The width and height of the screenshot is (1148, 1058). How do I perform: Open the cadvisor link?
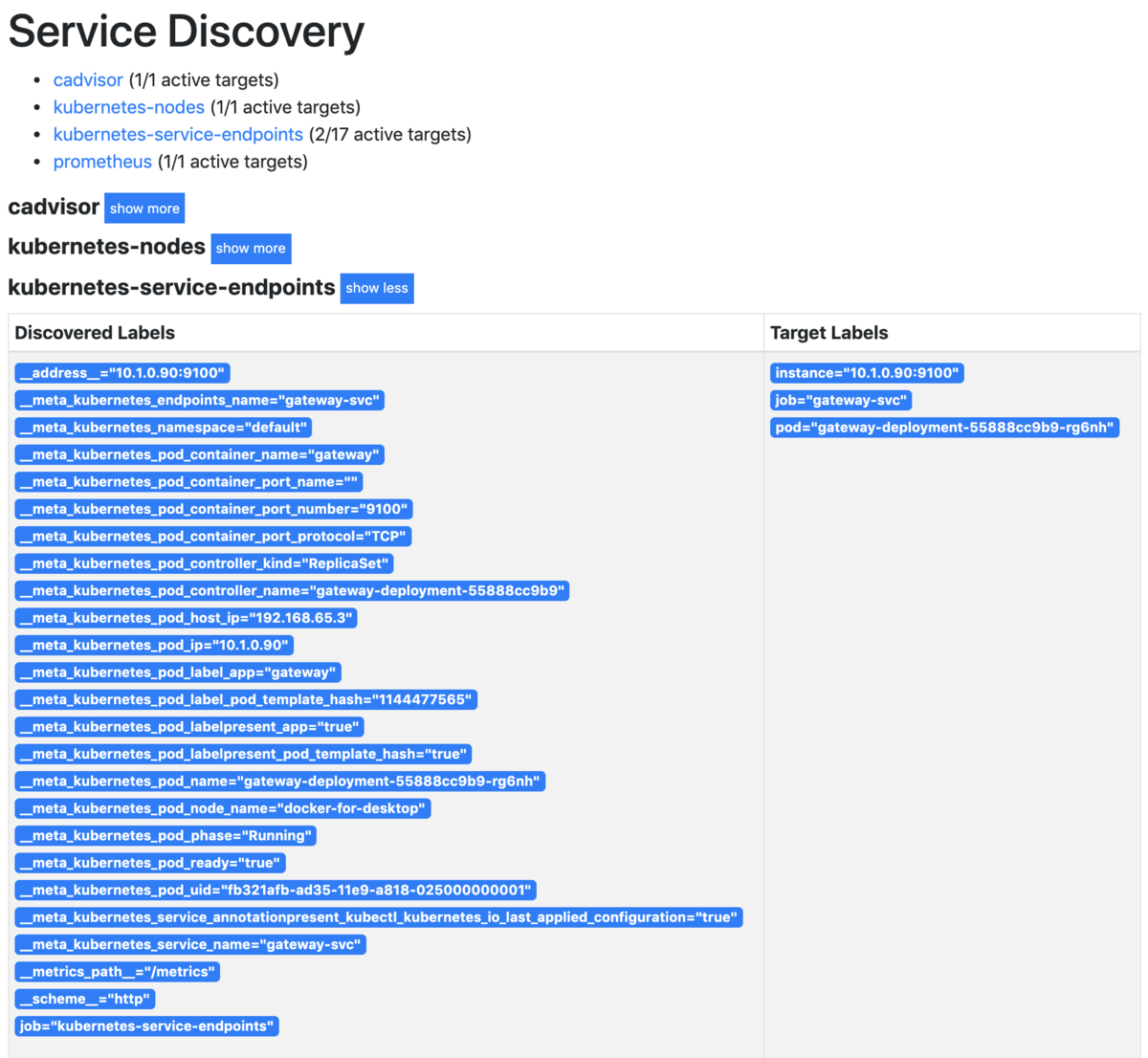point(88,80)
